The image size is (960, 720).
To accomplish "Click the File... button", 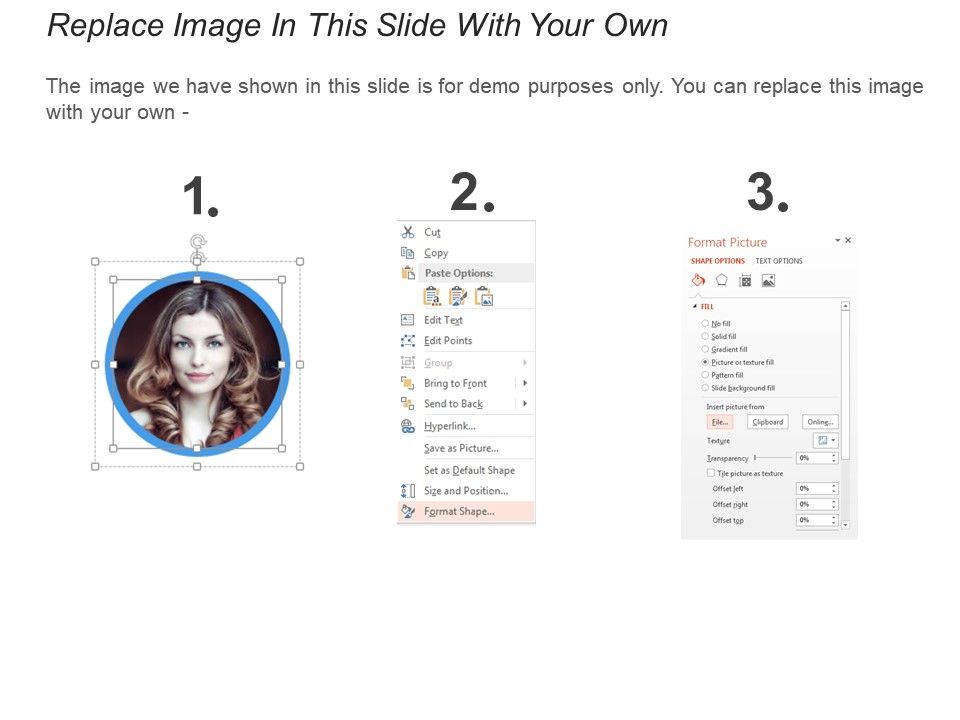I will pos(720,422).
